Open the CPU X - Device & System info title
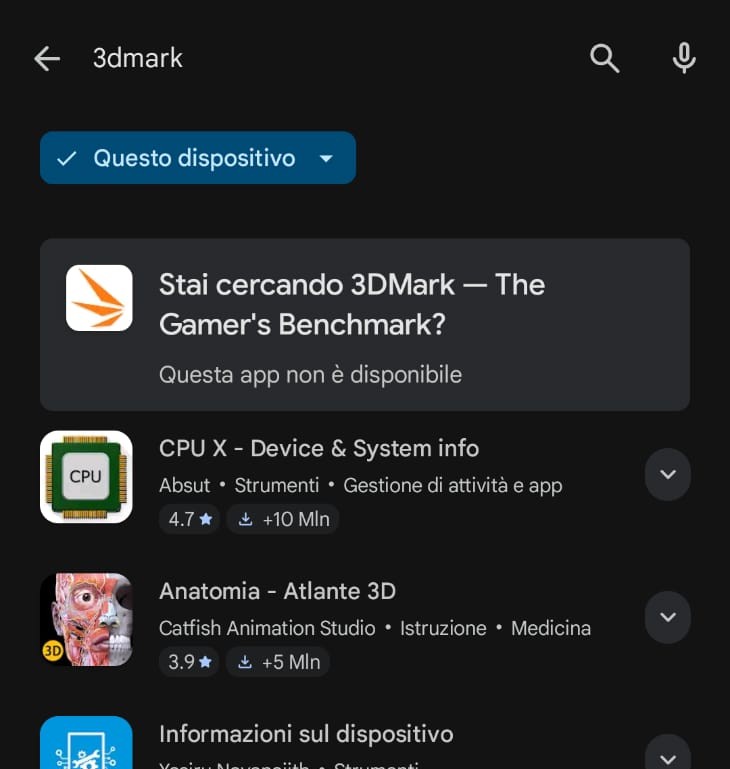 click(x=319, y=448)
